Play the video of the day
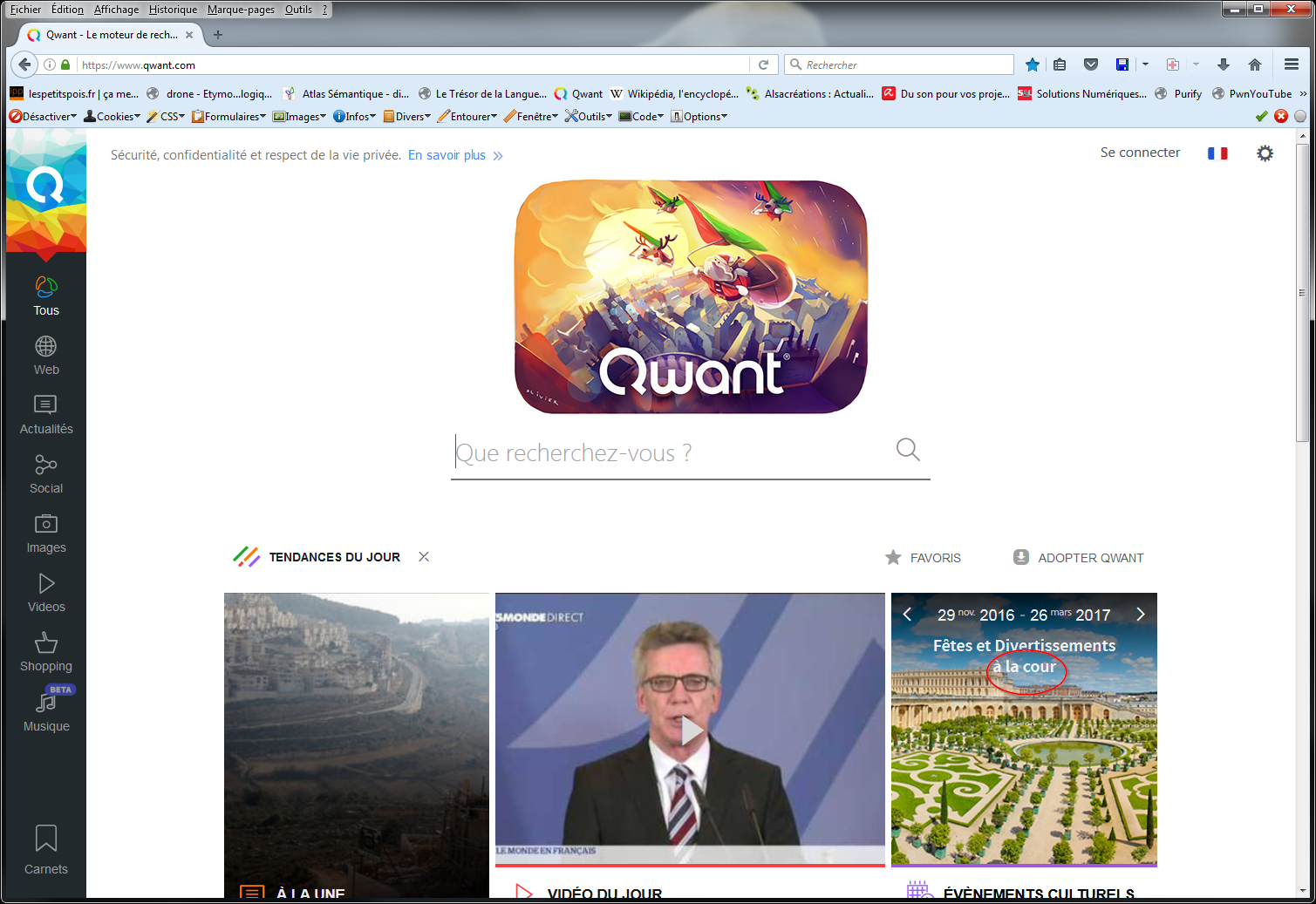This screenshot has height=904, width=1316. [x=690, y=730]
